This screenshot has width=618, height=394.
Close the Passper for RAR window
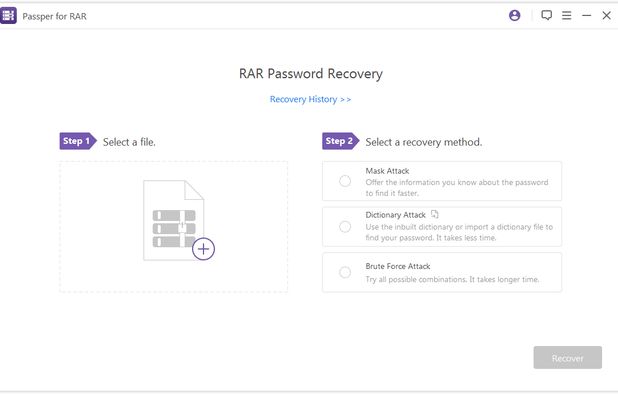tap(607, 15)
